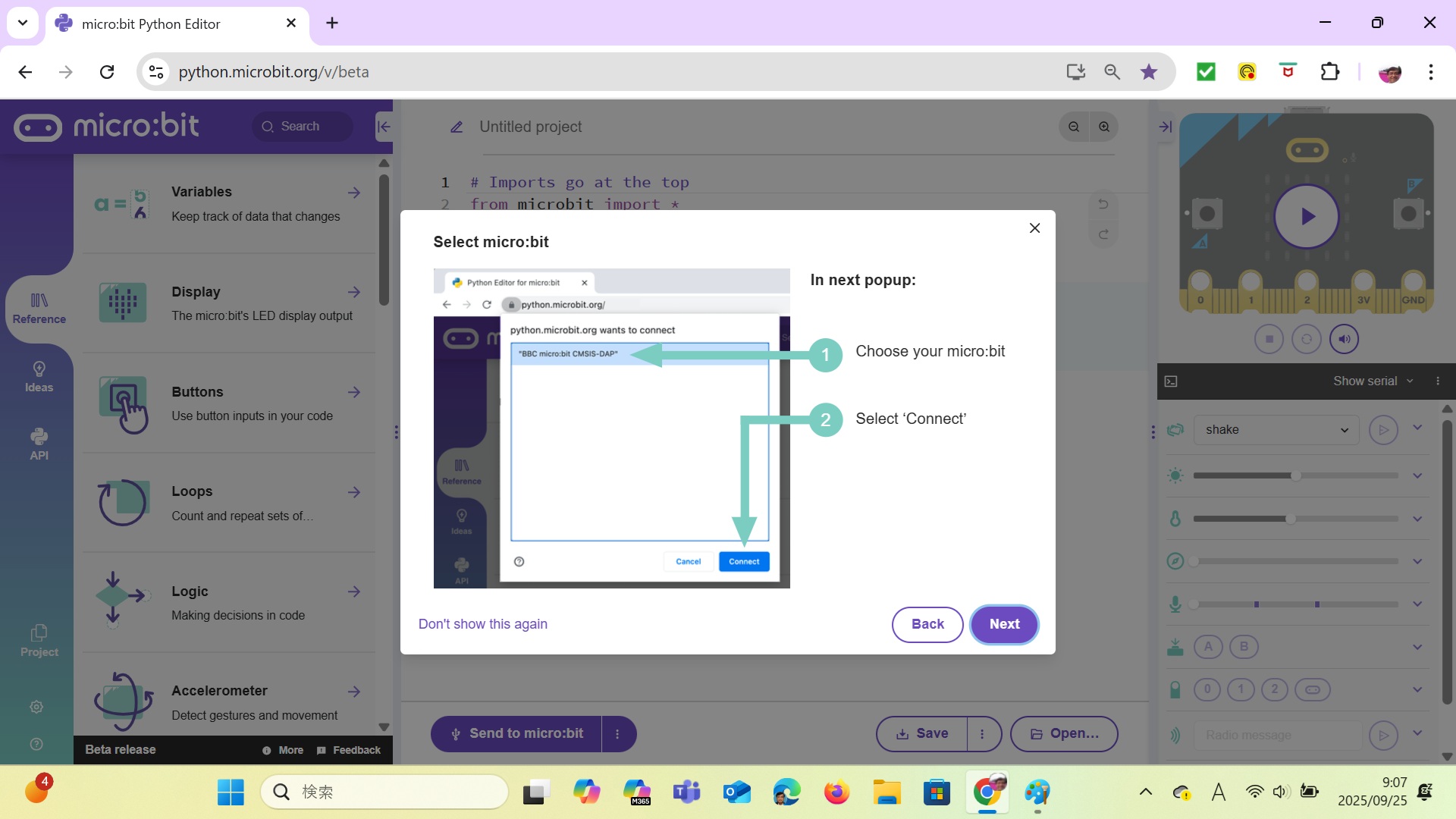Click Don't show this again link
This screenshot has width=1456, height=819.
click(x=482, y=624)
